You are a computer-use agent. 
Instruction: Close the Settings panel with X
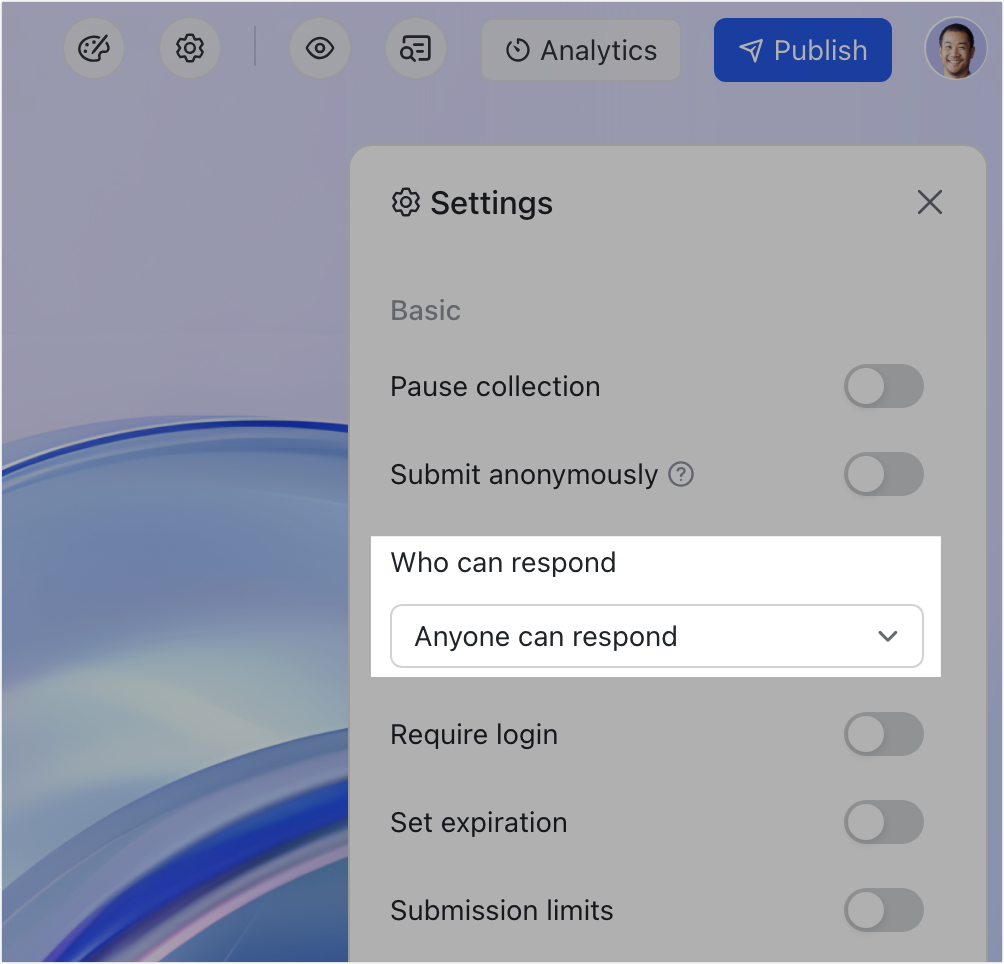click(x=929, y=202)
